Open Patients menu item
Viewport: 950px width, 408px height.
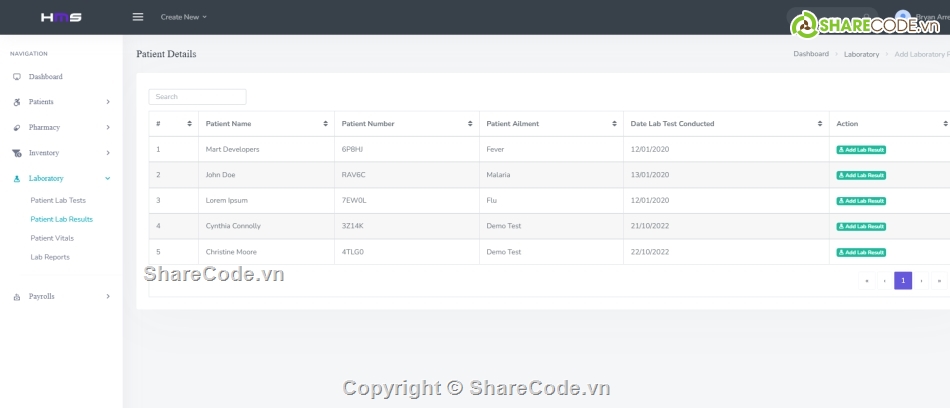click(x=41, y=102)
